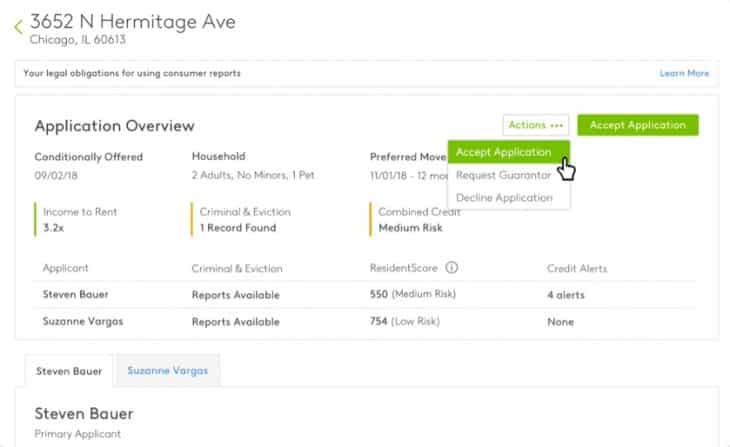This screenshot has height=447, width=730.
Task: Click the 1 Record Found indicator
Action: pos(236,227)
